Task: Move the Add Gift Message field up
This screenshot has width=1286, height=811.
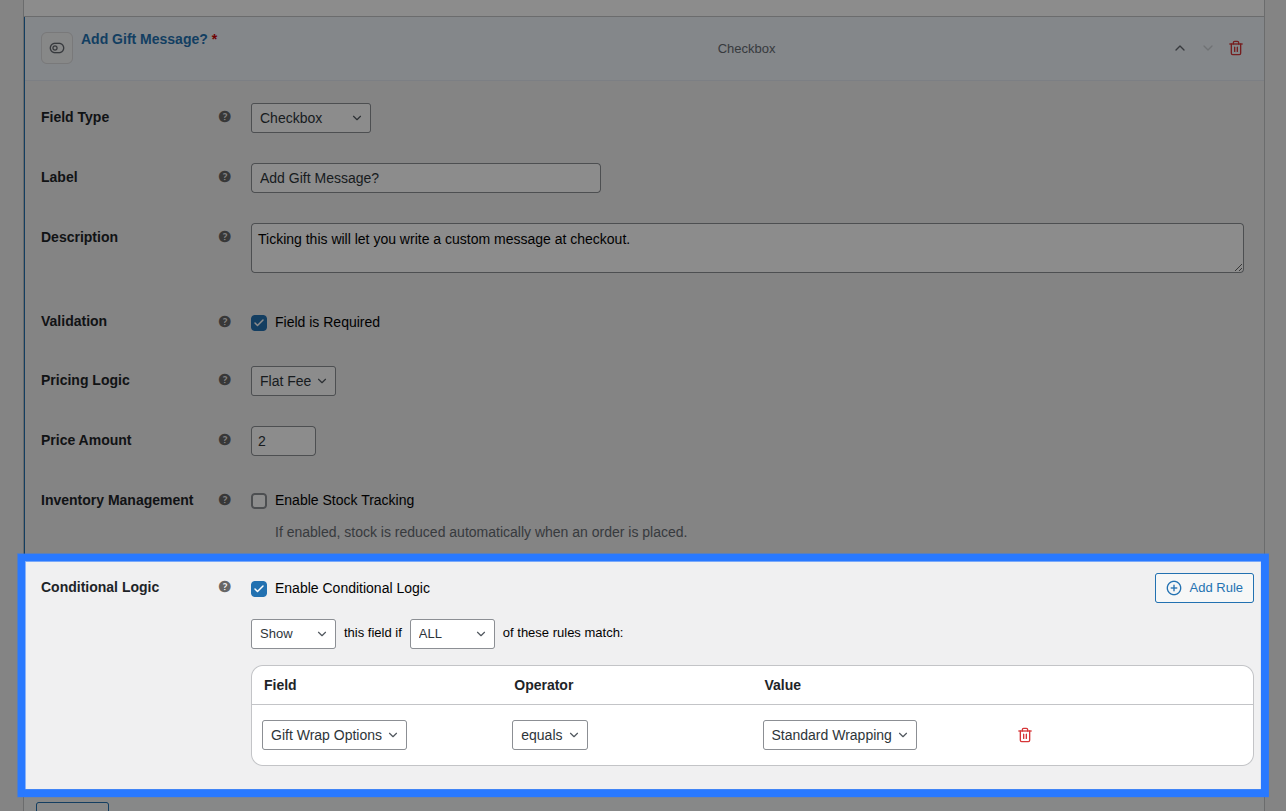Action: pos(1180,48)
